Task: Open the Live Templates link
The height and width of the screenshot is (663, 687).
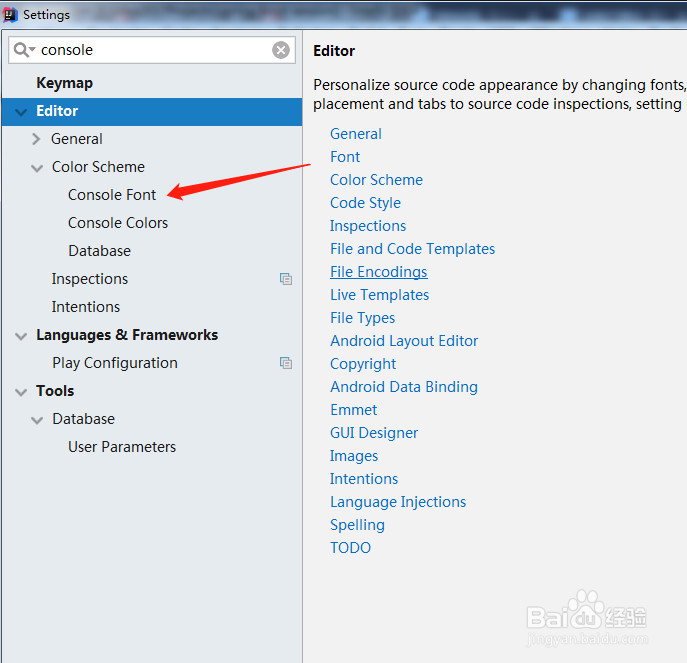Action: point(379,295)
